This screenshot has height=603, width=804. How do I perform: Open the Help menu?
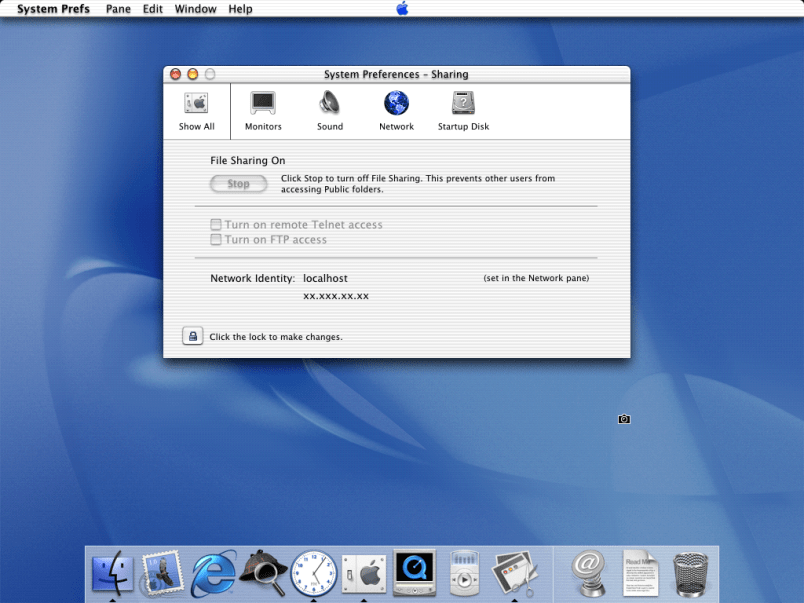tap(240, 9)
